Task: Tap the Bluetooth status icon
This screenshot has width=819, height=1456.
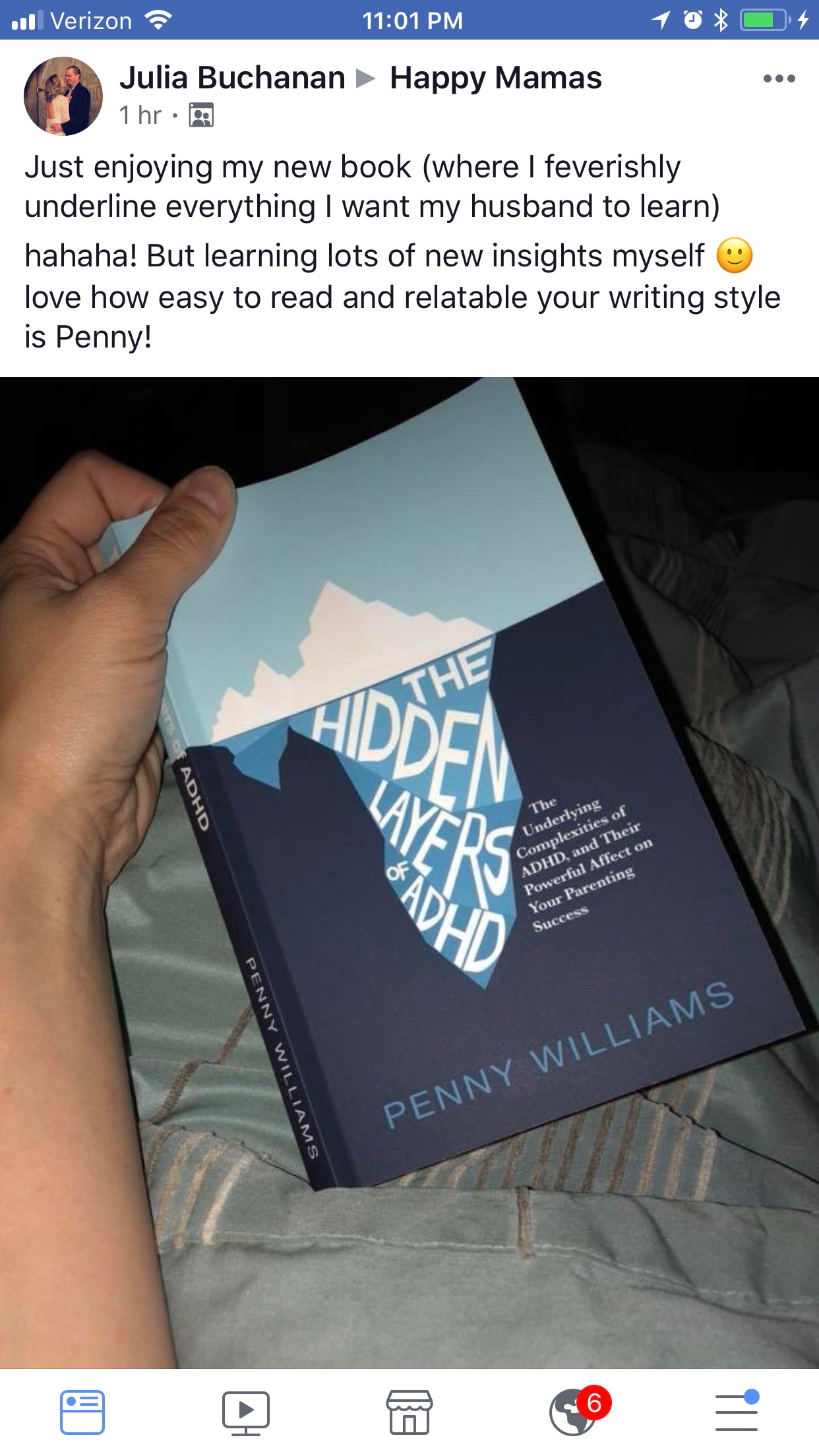Action: pyautogui.click(x=721, y=20)
